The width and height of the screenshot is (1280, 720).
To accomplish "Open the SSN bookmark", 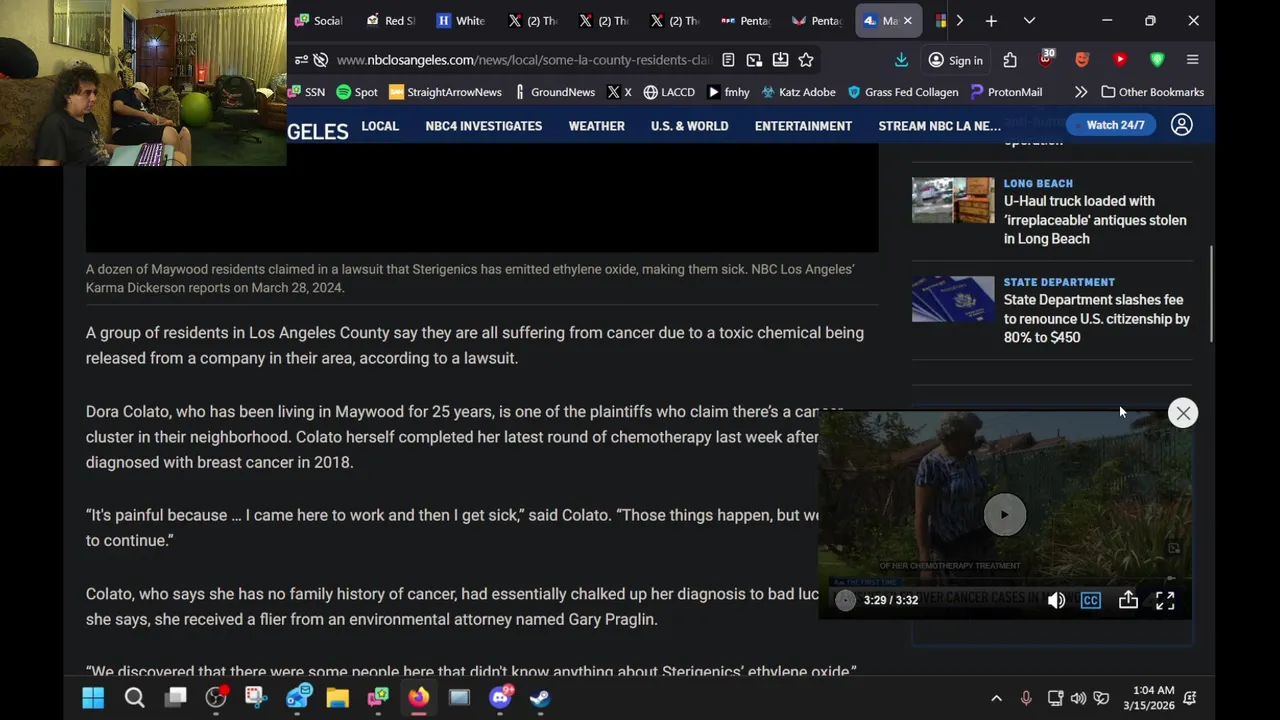I will pyautogui.click(x=308, y=92).
